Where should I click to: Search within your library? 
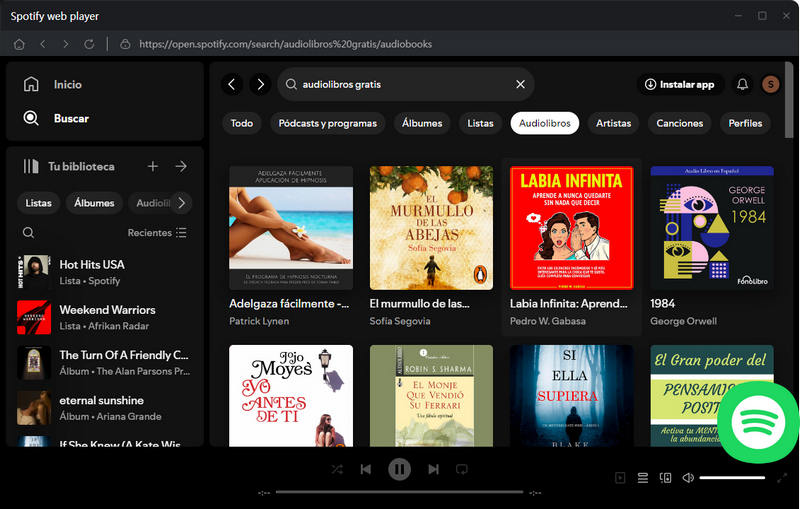click(x=29, y=233)
